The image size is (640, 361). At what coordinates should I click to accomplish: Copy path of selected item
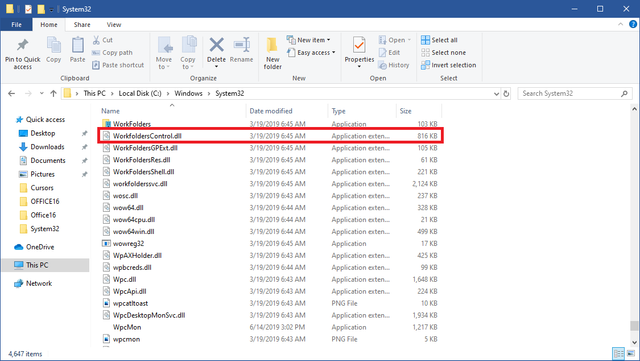(112, 53)
